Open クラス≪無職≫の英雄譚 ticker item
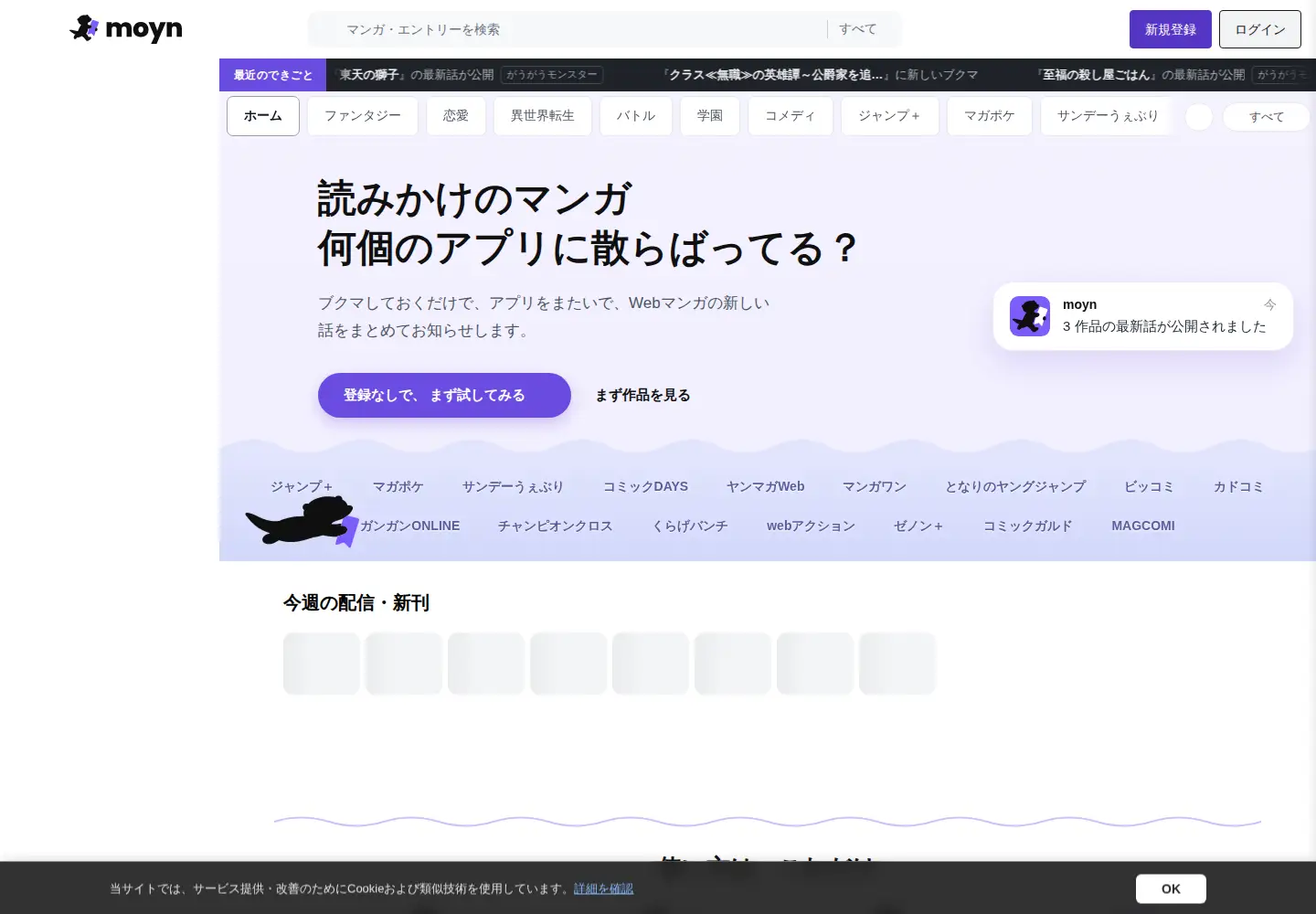This screenshot has height=914, width=1316. coord(821,75)
